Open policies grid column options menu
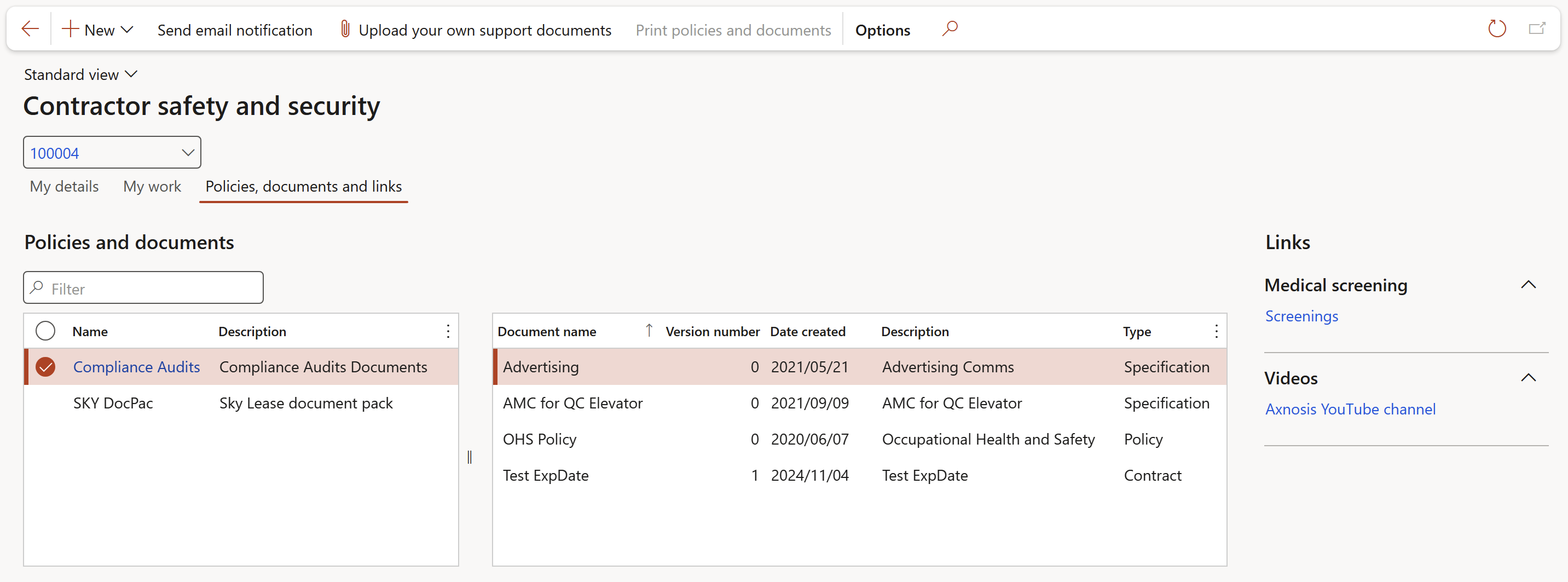The height and width of the screenshot is (582, 1568). (448, 331)
